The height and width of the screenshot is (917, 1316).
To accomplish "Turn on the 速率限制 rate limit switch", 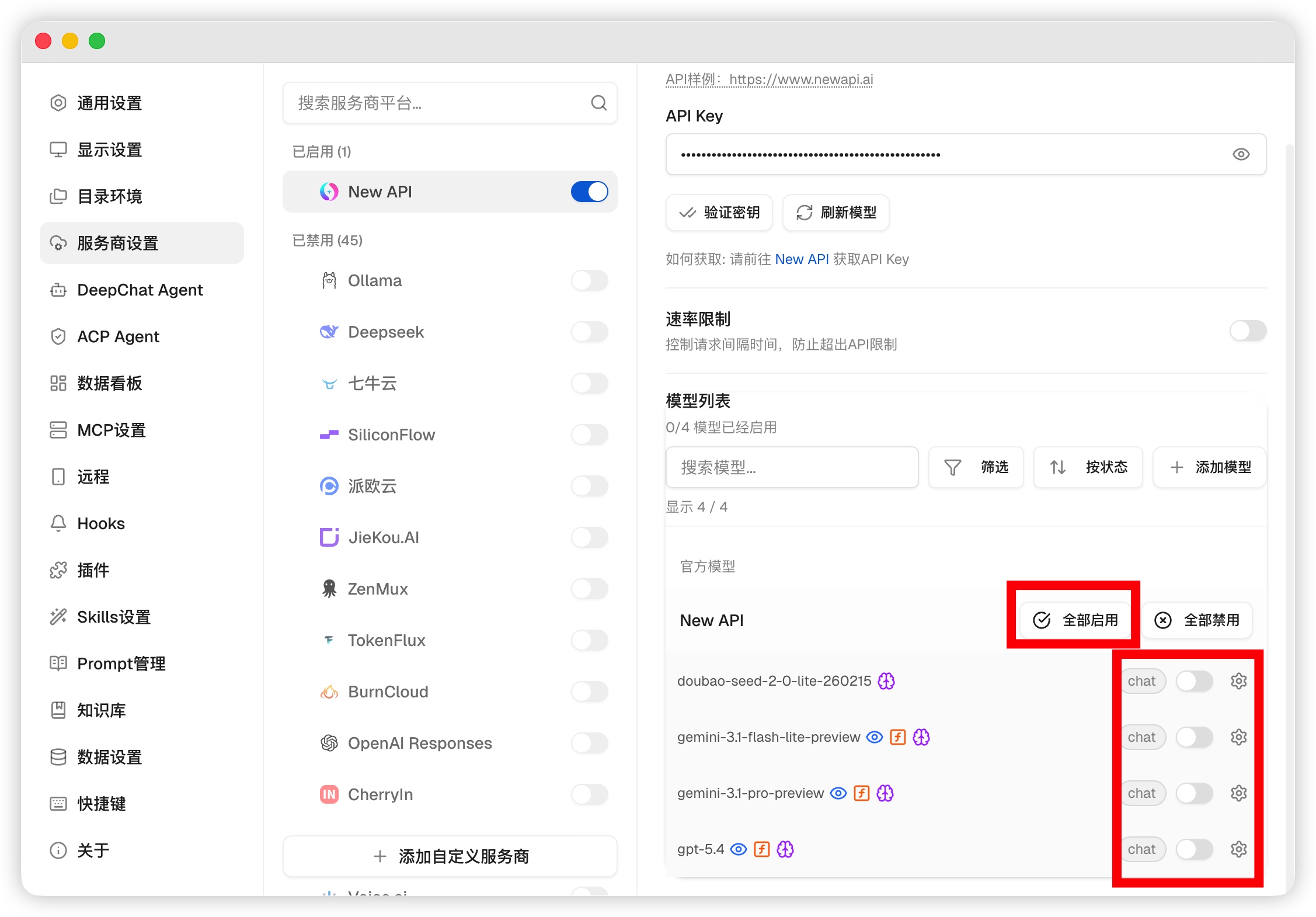I will [1248, 331].
